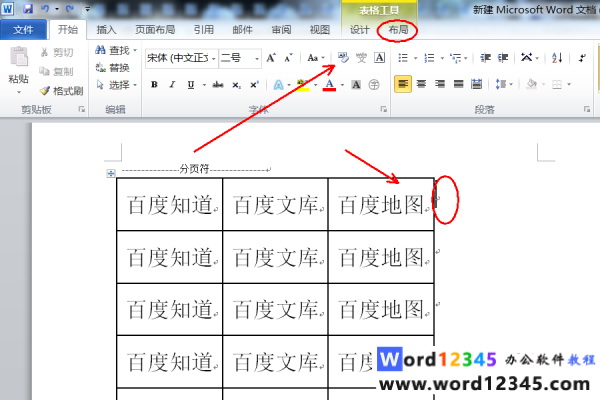
Task: Click the 粘贴 paste button
Action: click(18, 69)
